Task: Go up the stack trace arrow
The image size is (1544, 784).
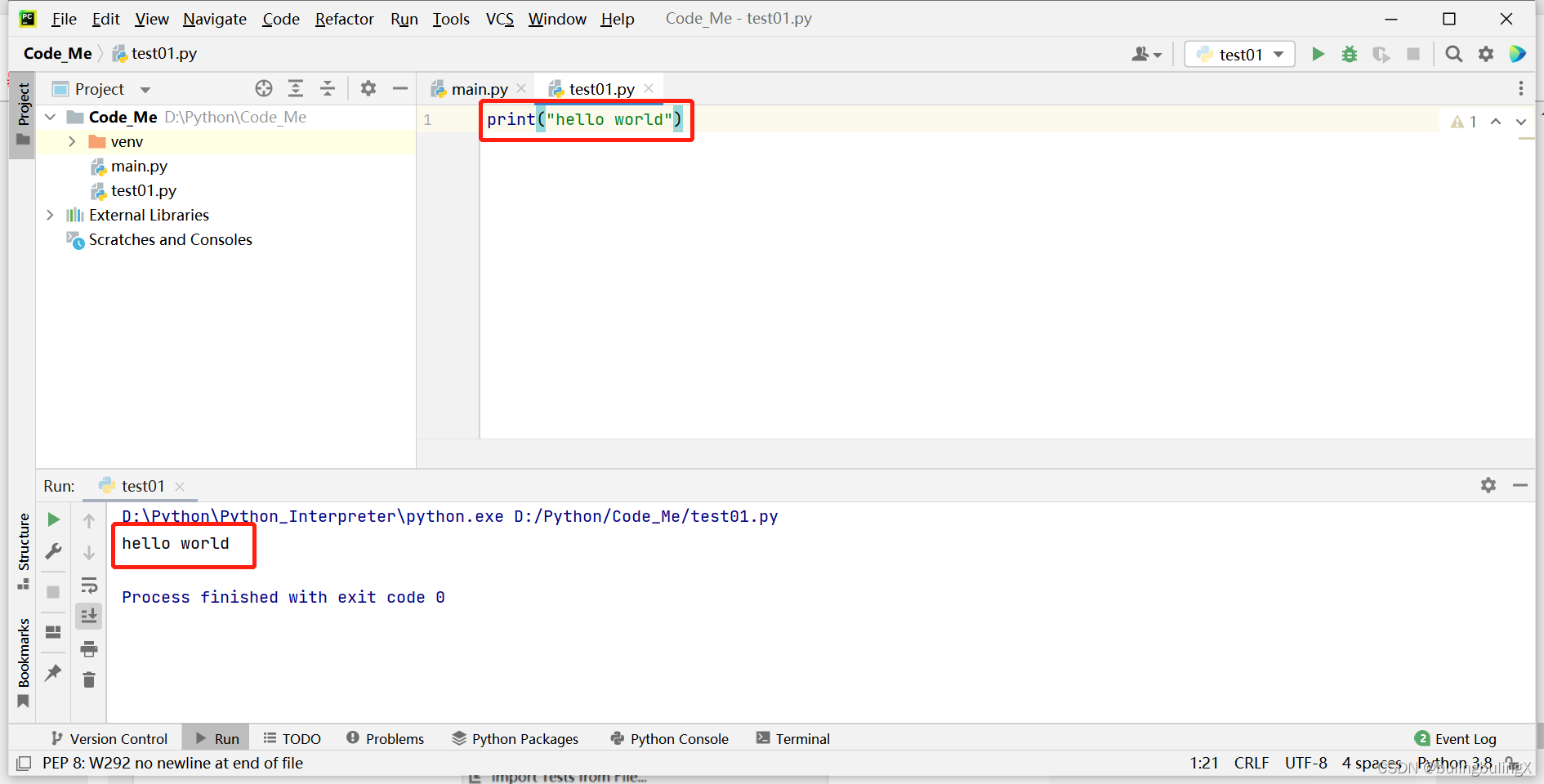Action: 89,520
